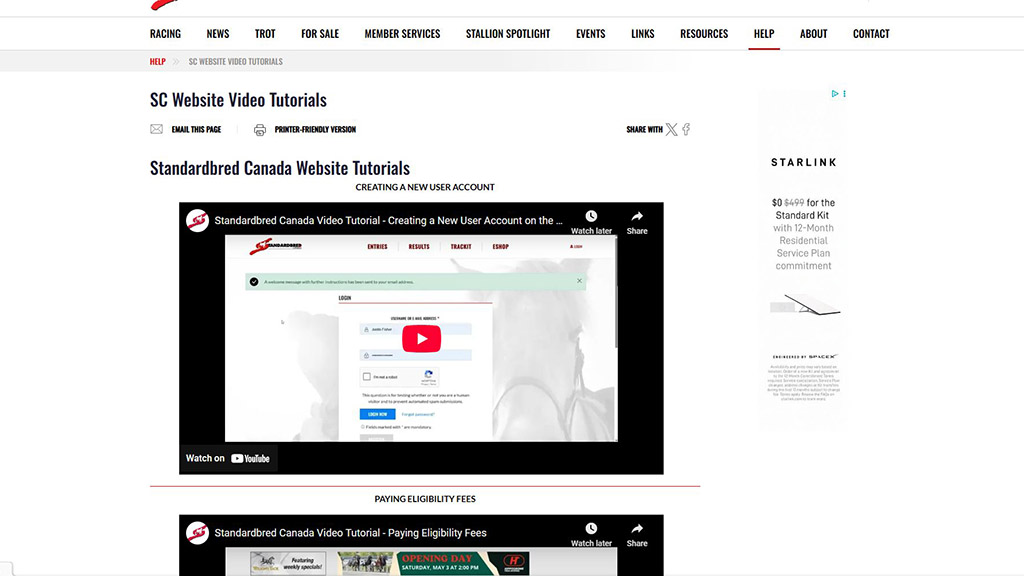The image size is (1024, 576).
Task: Play the New User Account tutorial video
Action: tap(421, 338)
